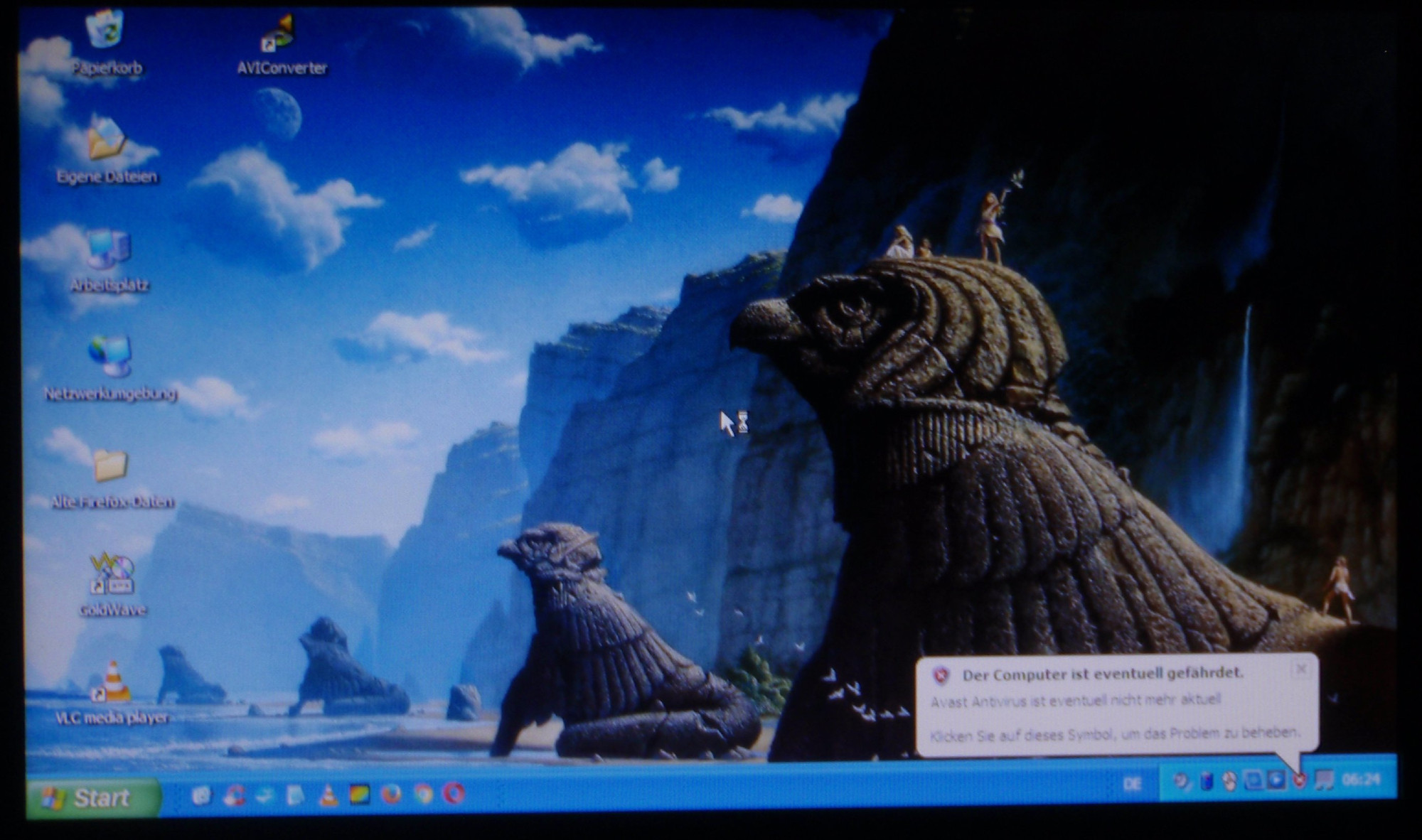
Task: Launch VLC from the quick launch bar
Action: tap(328, 795)
